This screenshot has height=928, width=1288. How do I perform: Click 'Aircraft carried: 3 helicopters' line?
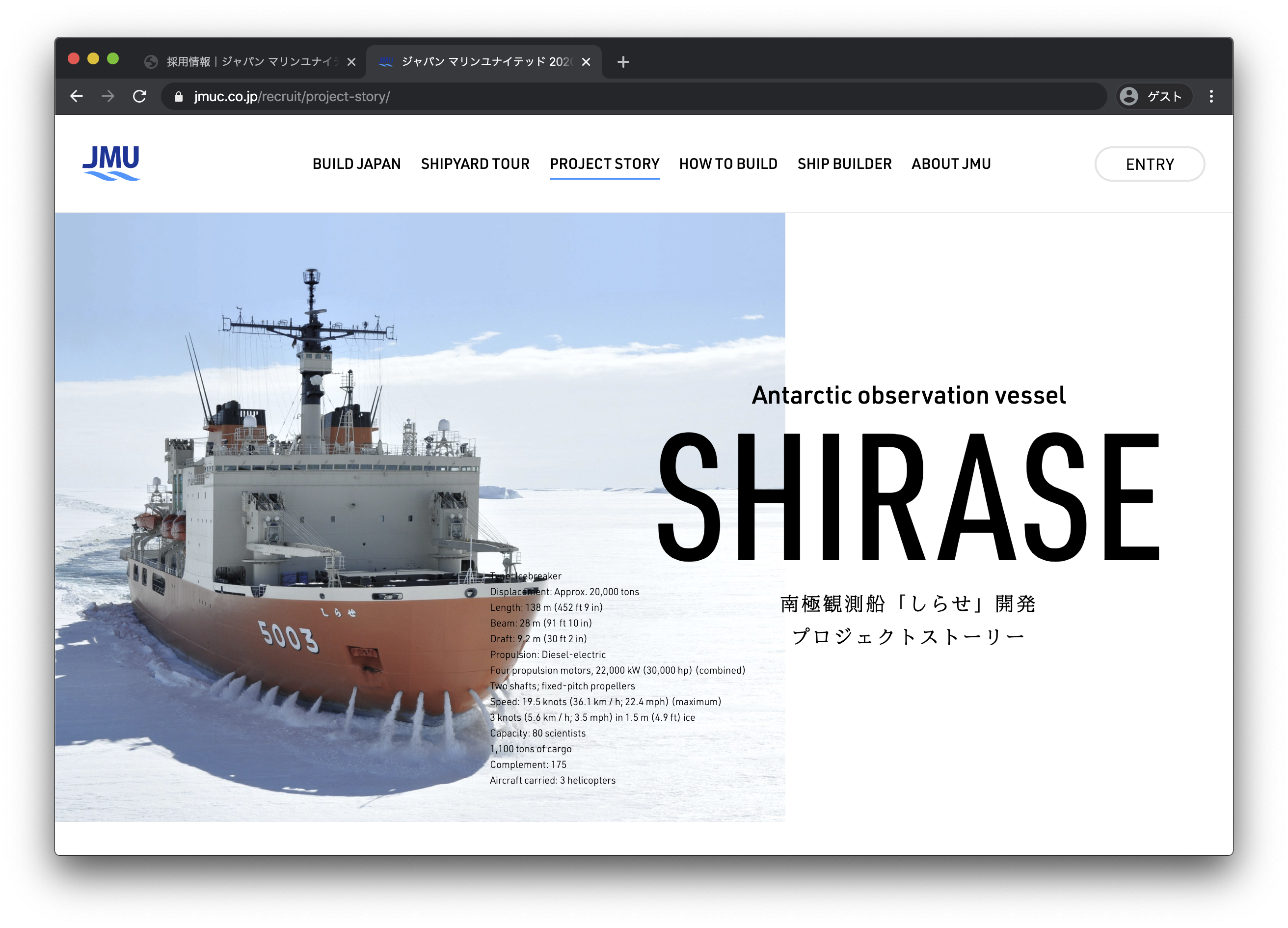click(553, 780)
